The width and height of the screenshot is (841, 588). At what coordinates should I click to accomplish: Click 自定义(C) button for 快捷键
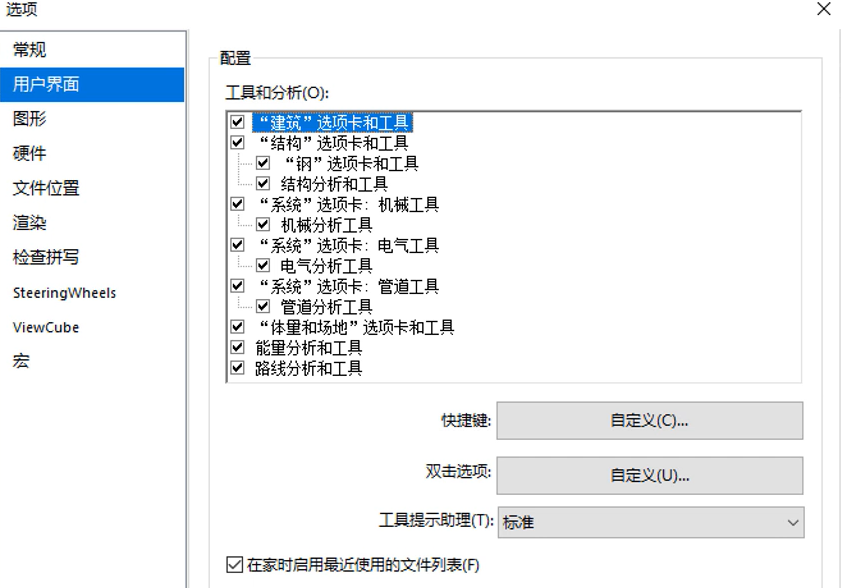(650, 421)
